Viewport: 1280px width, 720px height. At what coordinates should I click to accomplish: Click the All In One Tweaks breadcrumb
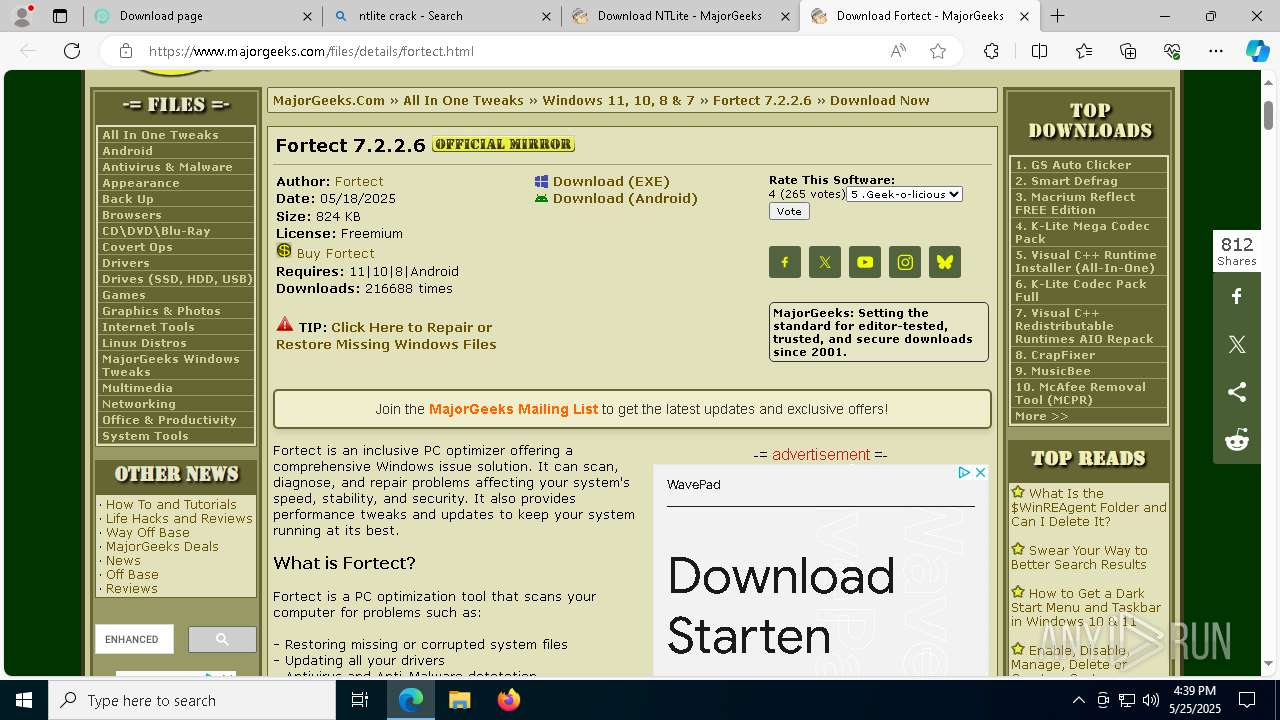click(x=463, y=100)
